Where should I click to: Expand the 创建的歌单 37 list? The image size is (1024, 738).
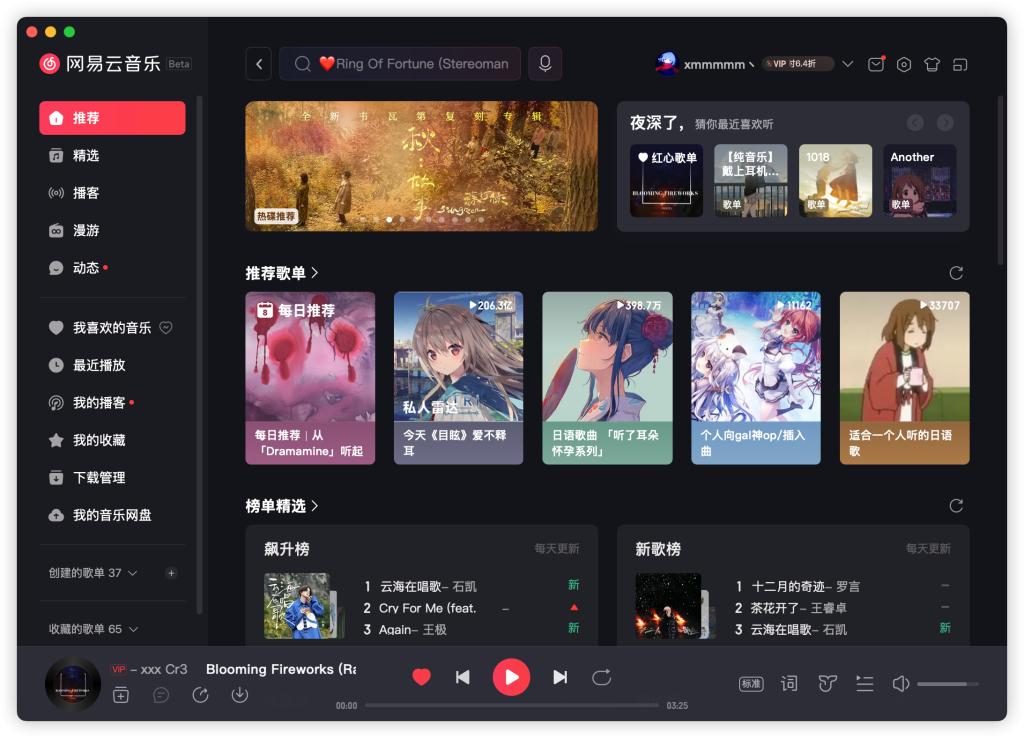point(133,573)
